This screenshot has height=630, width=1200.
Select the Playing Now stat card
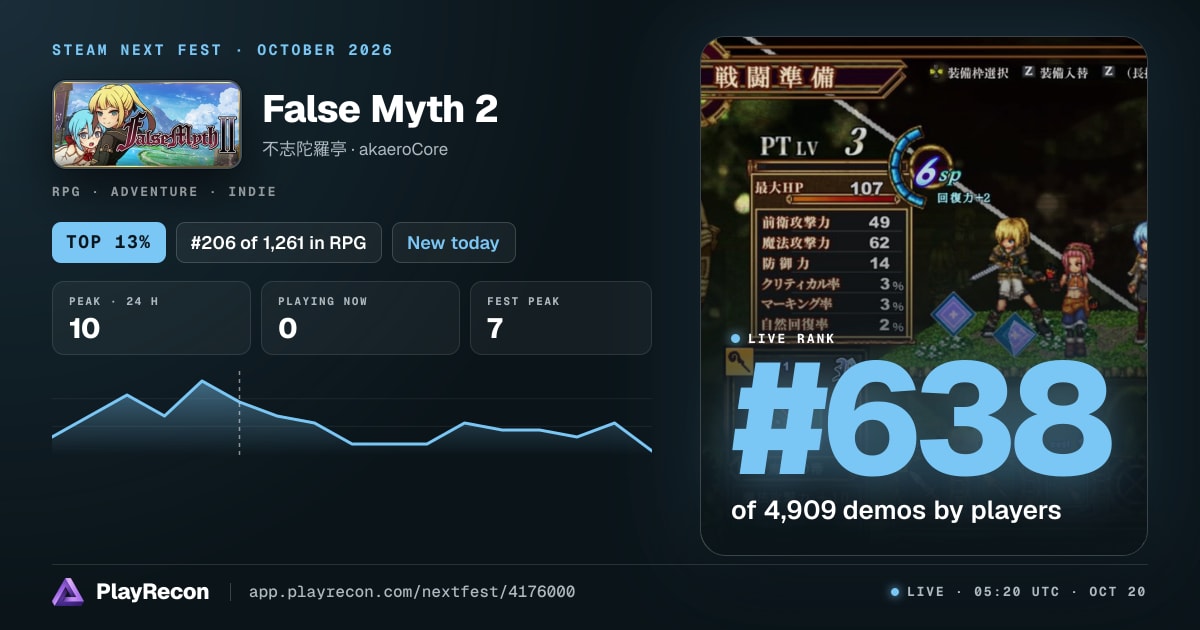tap(360, 318)
